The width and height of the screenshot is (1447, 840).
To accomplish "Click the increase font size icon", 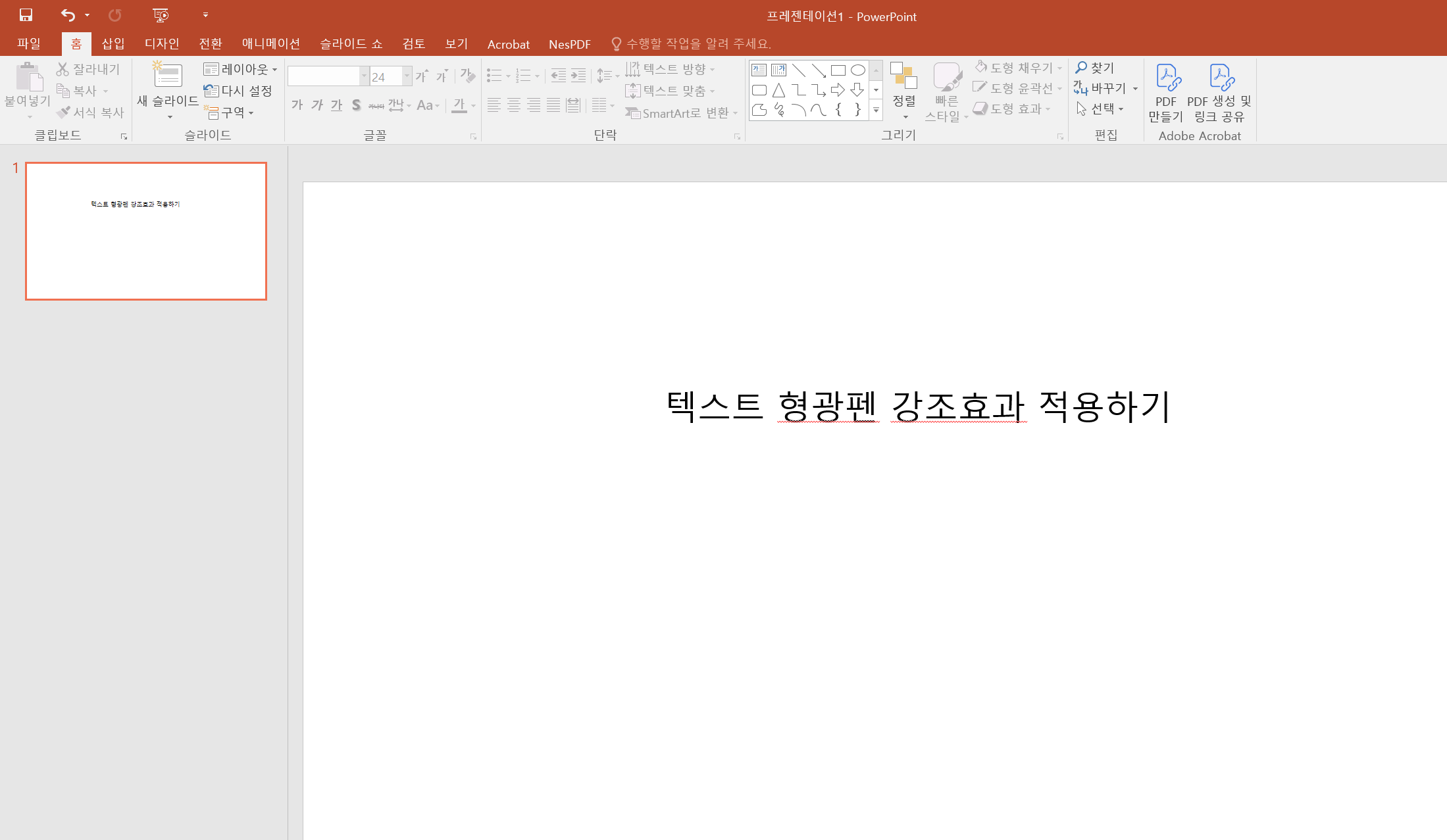I will click(x=422, y=76).
